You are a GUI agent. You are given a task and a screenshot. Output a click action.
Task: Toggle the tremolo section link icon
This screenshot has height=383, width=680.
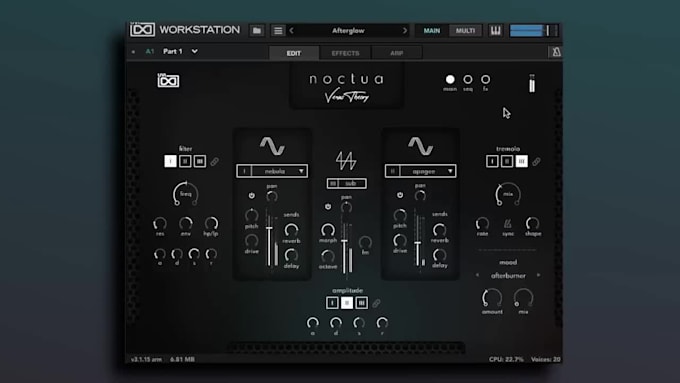(x=536, y=162)
